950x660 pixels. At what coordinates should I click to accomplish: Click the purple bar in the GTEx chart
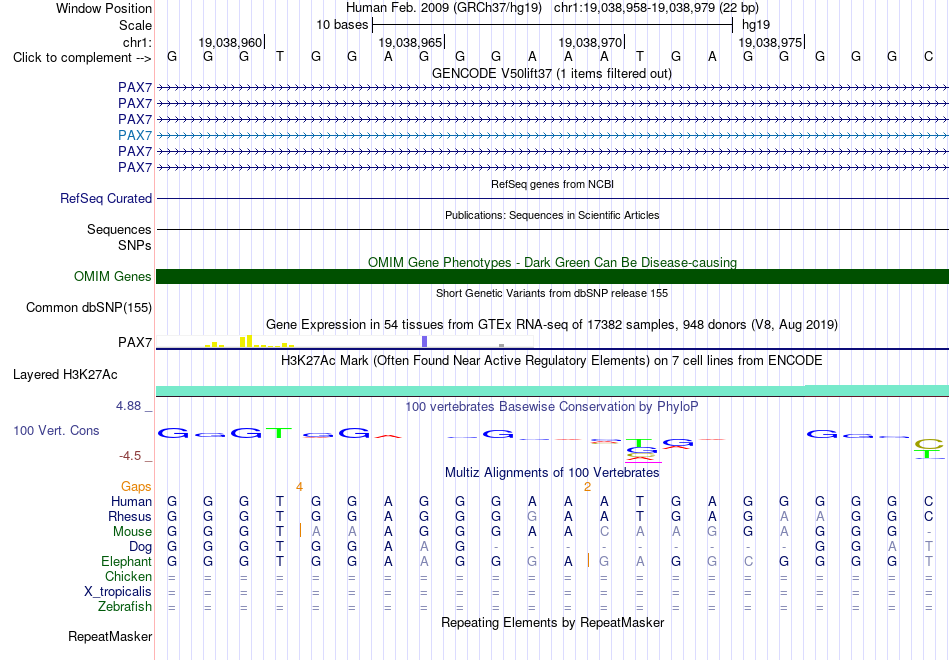(425, 341)
